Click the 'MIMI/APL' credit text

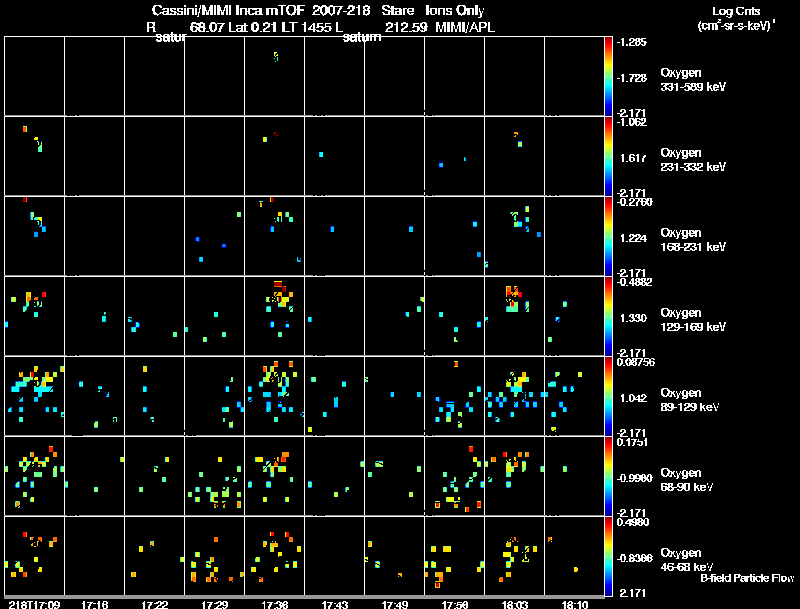(x=465, y=27)
